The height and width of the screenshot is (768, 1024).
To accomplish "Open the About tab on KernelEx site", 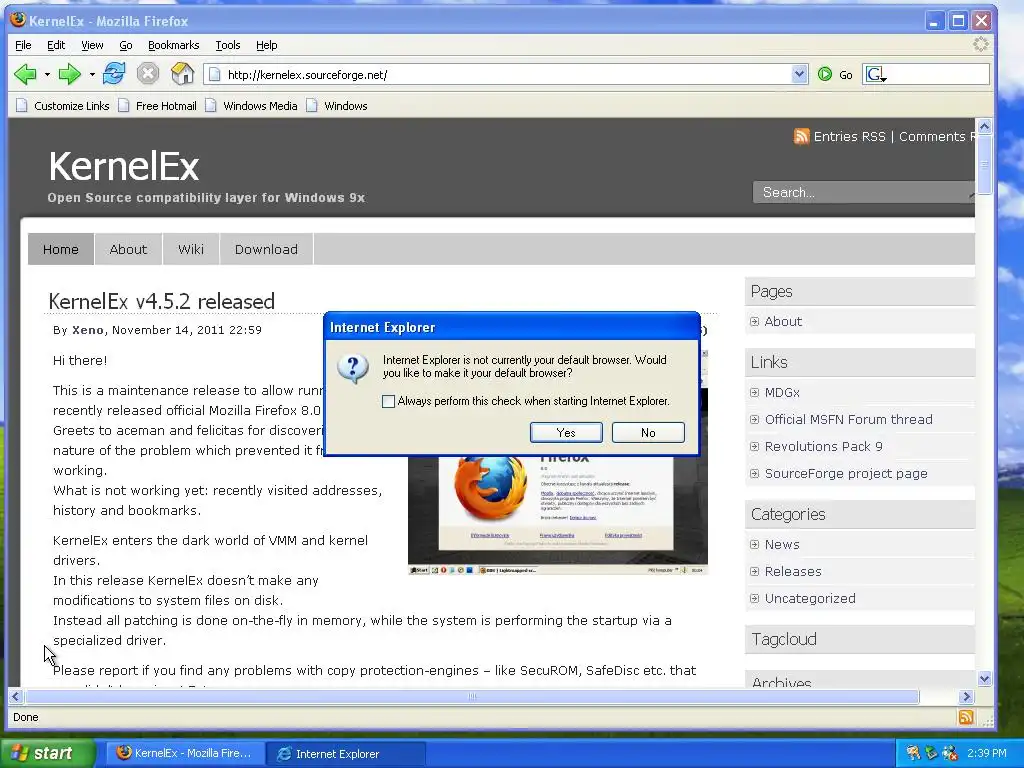I will tap(128, 249).
